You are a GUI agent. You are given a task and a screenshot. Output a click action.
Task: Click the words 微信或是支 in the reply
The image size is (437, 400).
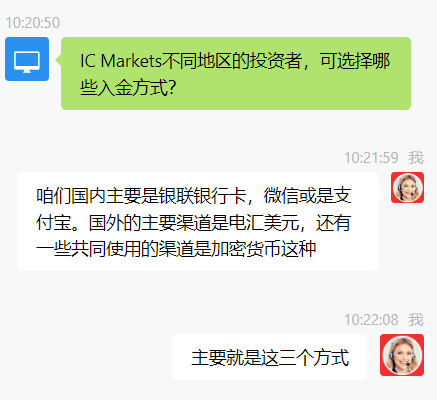point(307,196)
